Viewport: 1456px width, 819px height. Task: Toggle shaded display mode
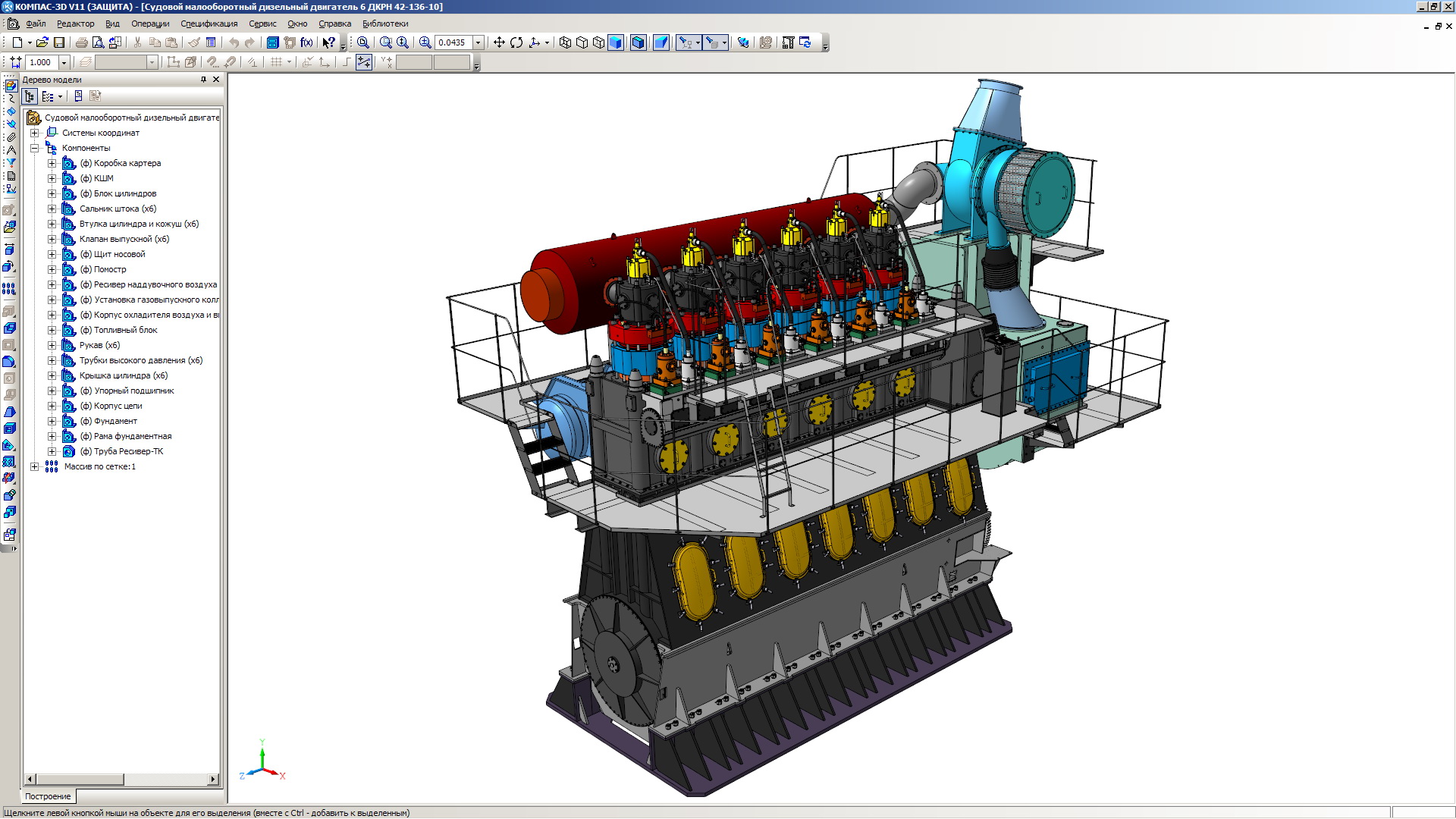(616, 42)
